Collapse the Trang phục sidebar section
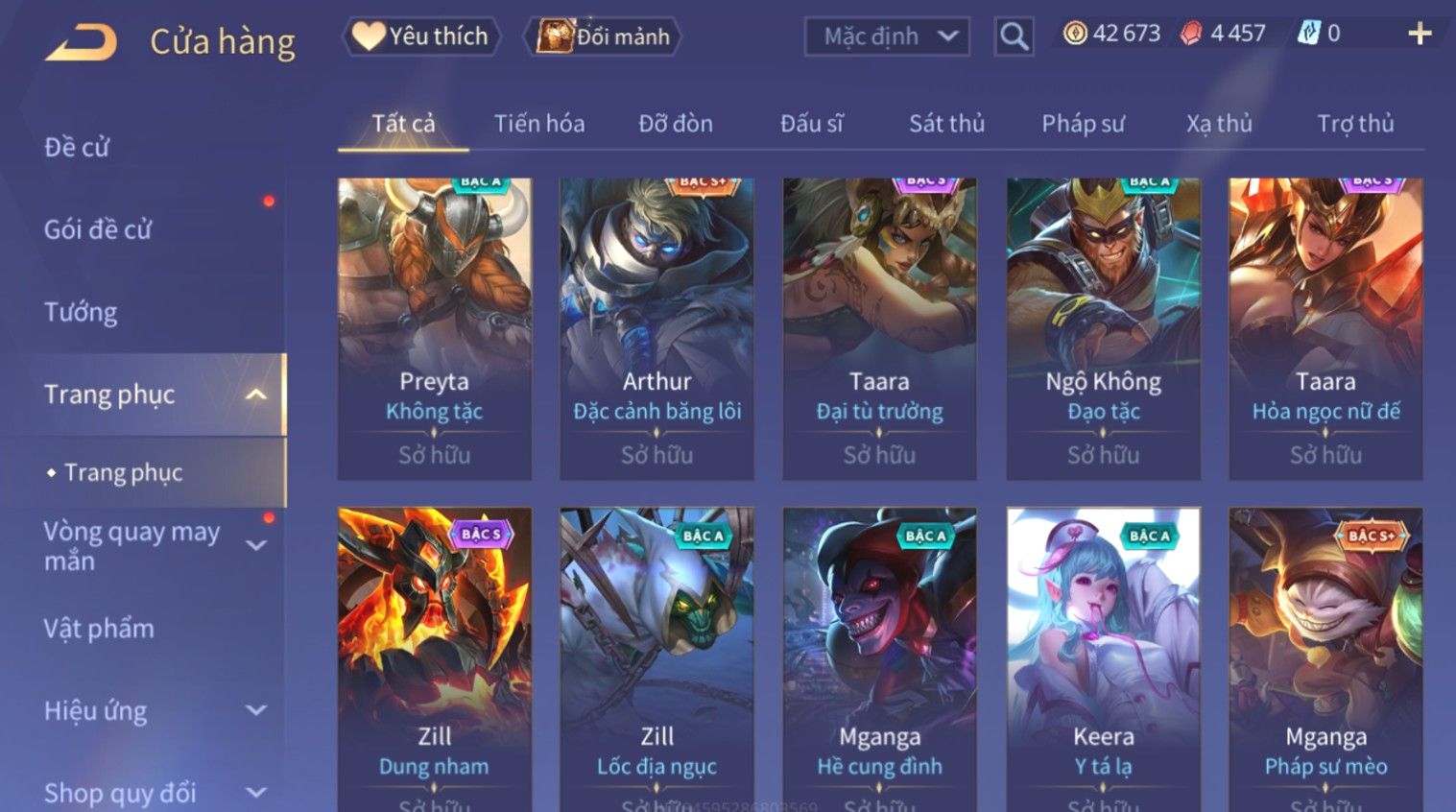The width and height of the screenshot is (1456, 812). coord(256,394)
